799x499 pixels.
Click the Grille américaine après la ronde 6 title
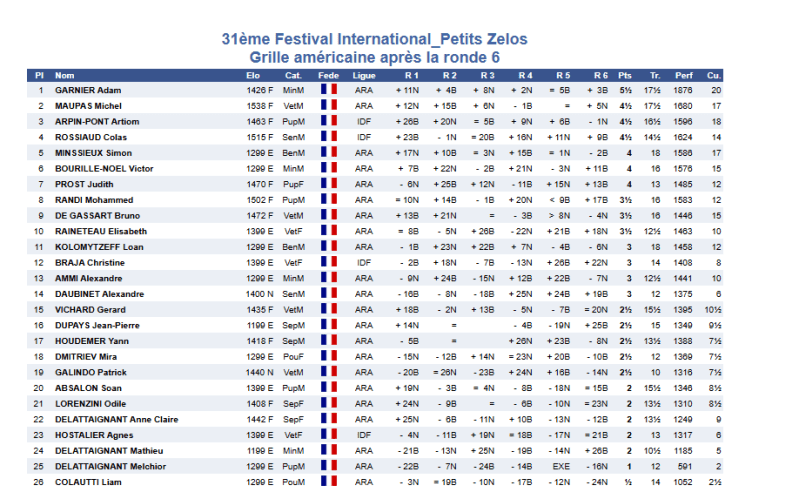pos(374,57)
